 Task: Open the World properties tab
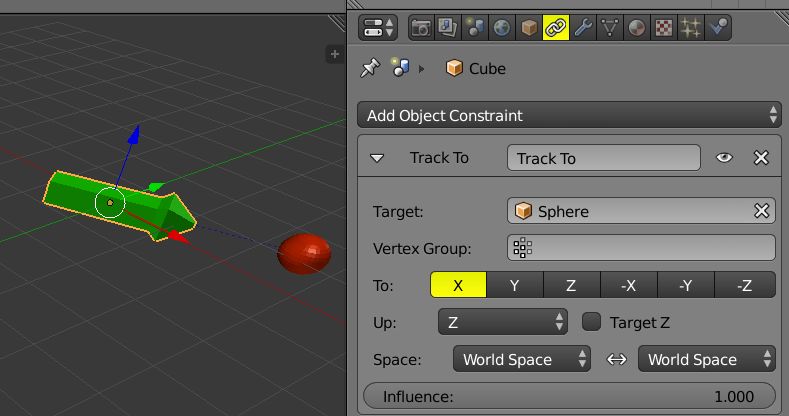(502, 28)
